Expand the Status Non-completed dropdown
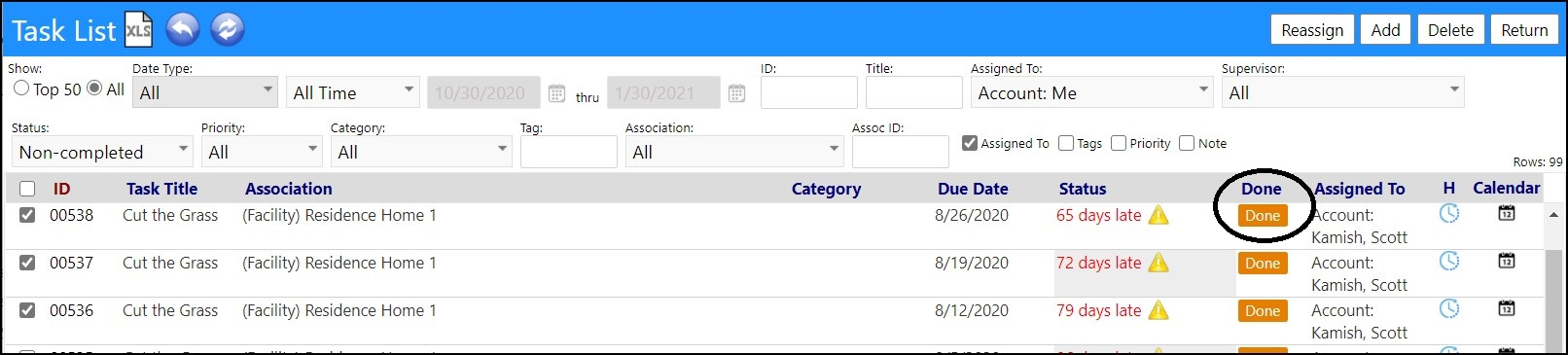This screenshot has width=1568, height=355. 102,152
